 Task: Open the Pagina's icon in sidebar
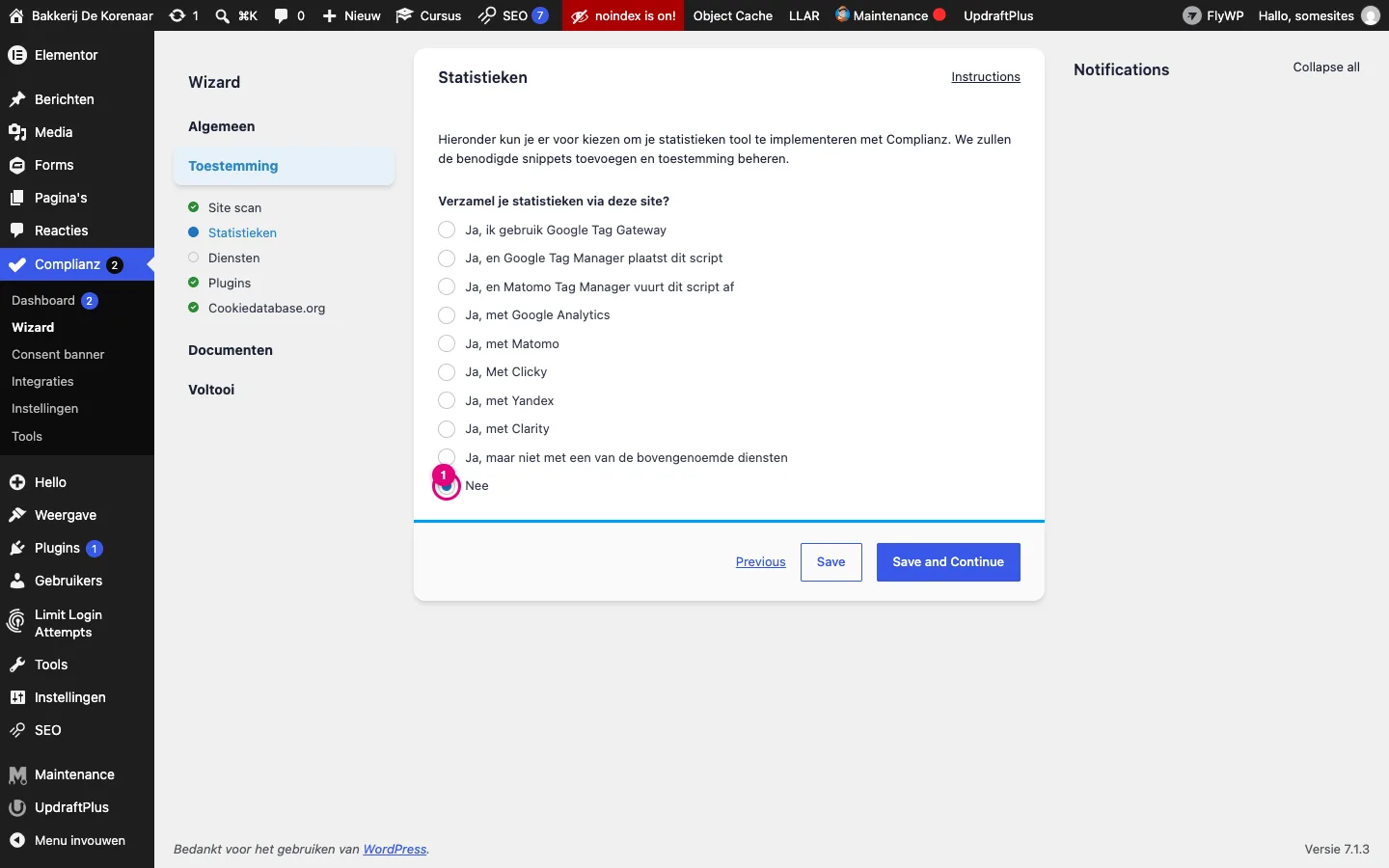click(17, 198)
